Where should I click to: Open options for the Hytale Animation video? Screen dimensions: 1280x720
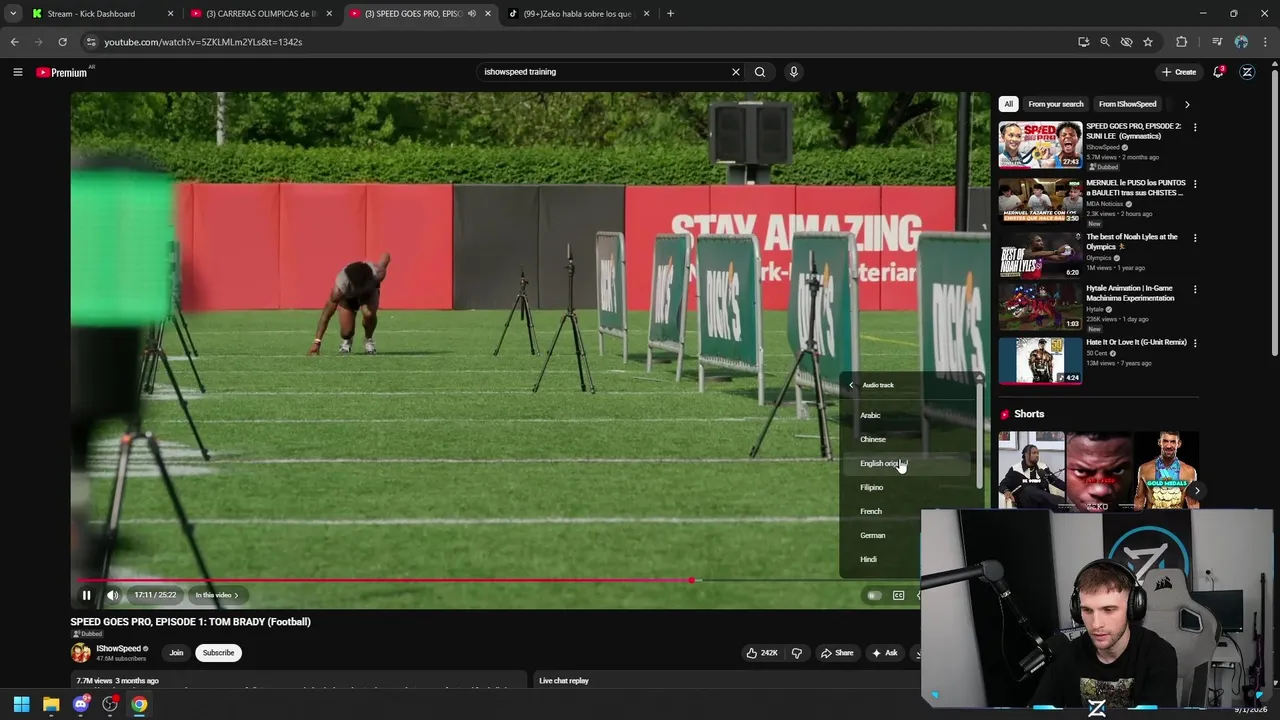click(1195, 290)
